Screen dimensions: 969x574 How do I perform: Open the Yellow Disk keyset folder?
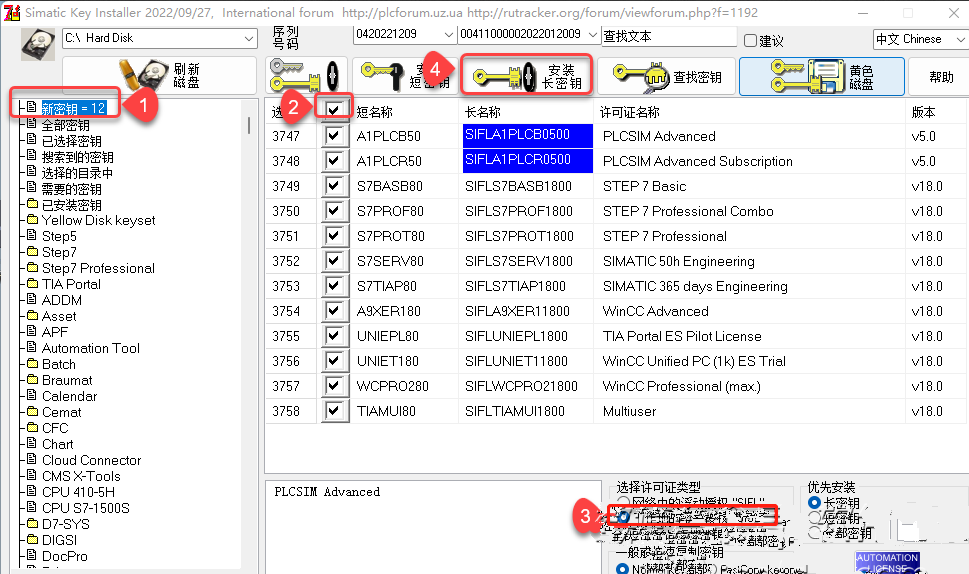pyautogui.click(x=98, y=221)
